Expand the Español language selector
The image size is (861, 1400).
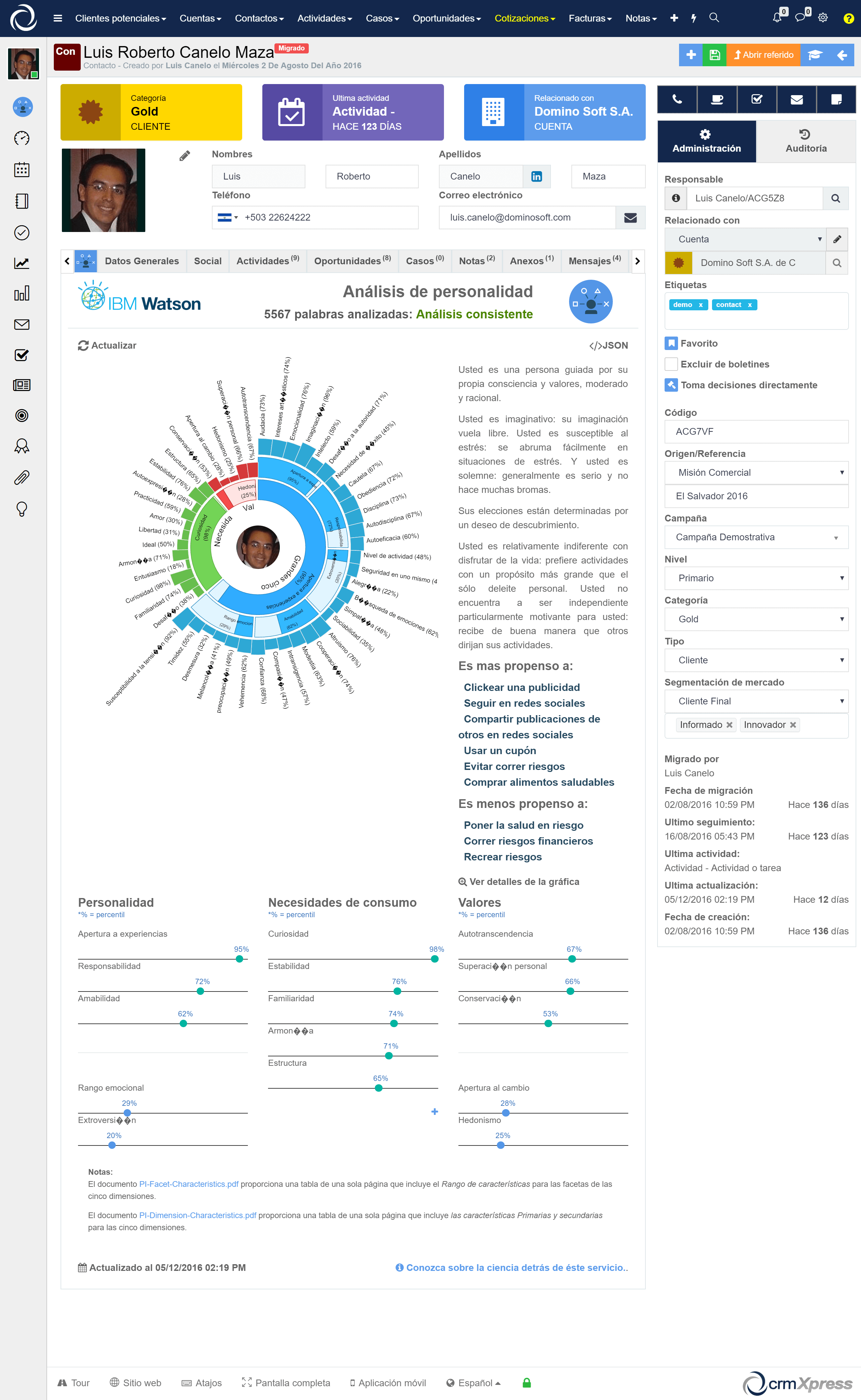click(x=474, y=1383)
